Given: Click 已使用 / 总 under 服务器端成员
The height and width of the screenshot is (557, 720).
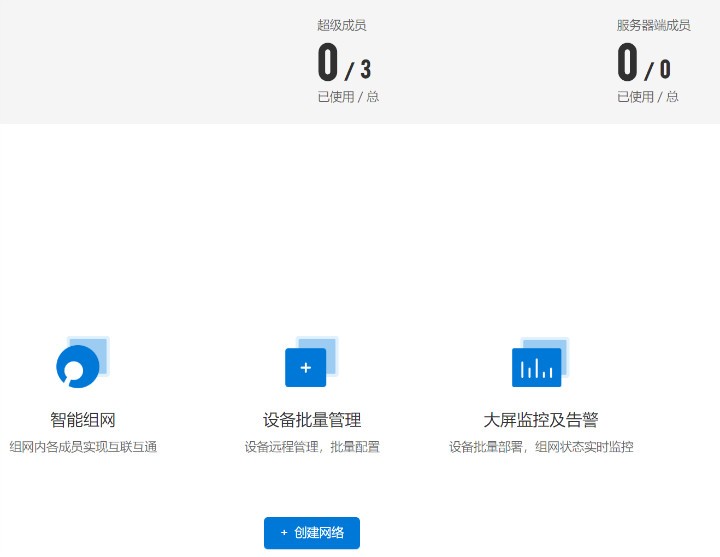Looking at the screenshot, I should (647, 97).
